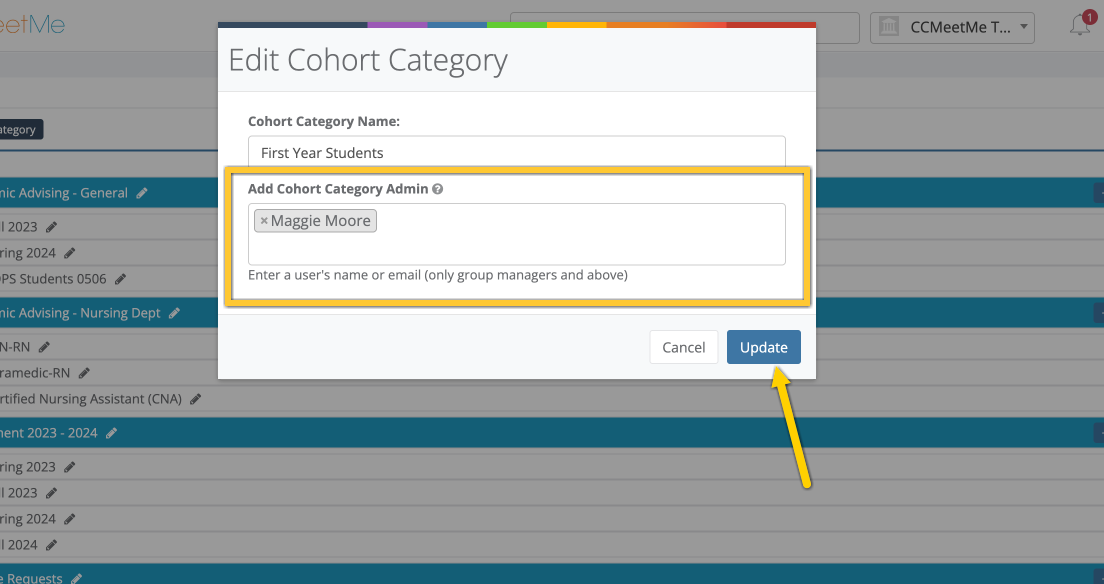
Task: Cancel the Edit Cohort Category dialog
Action: (684, 347)
